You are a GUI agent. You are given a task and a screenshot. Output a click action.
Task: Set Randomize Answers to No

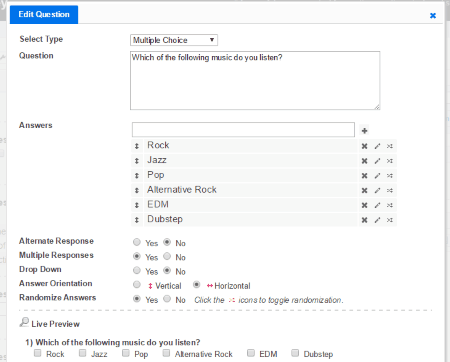click(x=167, y=299)
